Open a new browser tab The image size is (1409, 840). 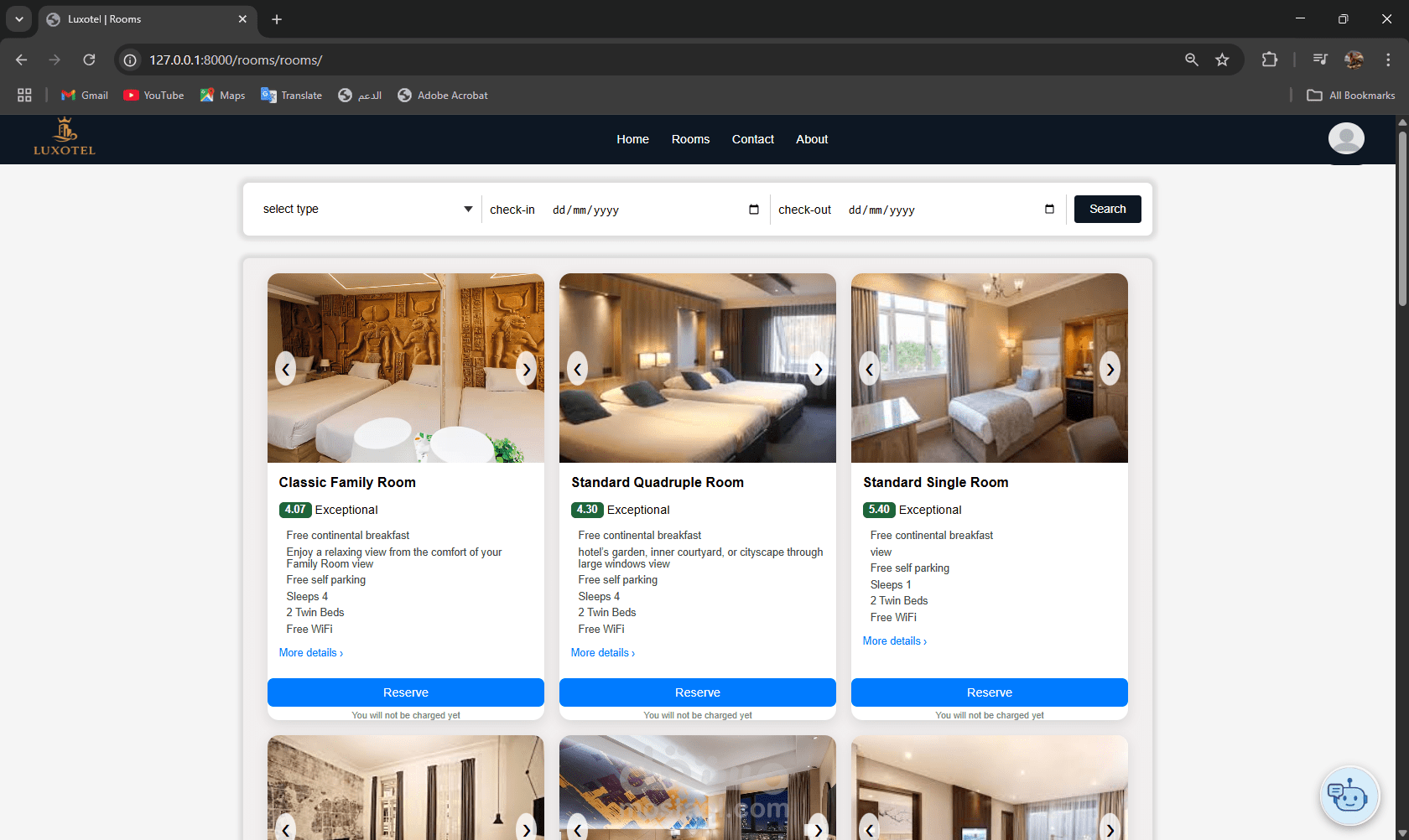point(277,19)
